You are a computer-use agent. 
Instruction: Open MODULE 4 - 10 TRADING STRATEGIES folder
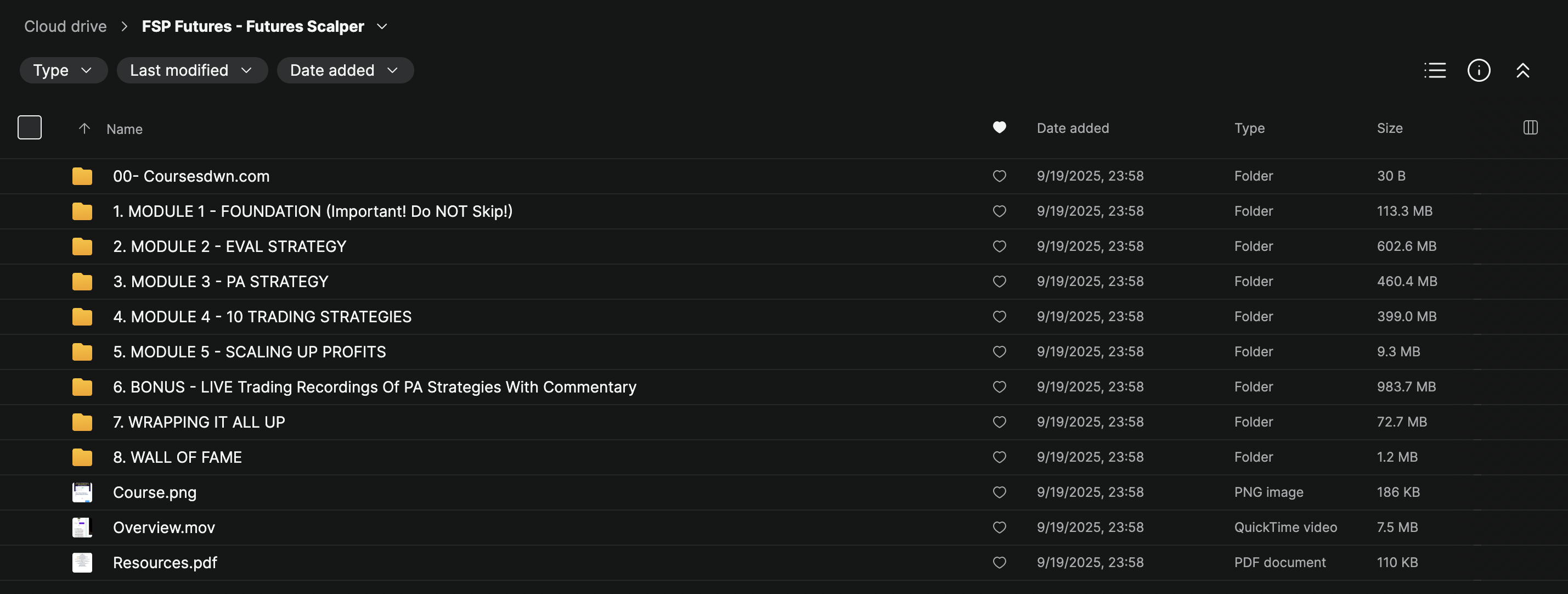(262, 317)
